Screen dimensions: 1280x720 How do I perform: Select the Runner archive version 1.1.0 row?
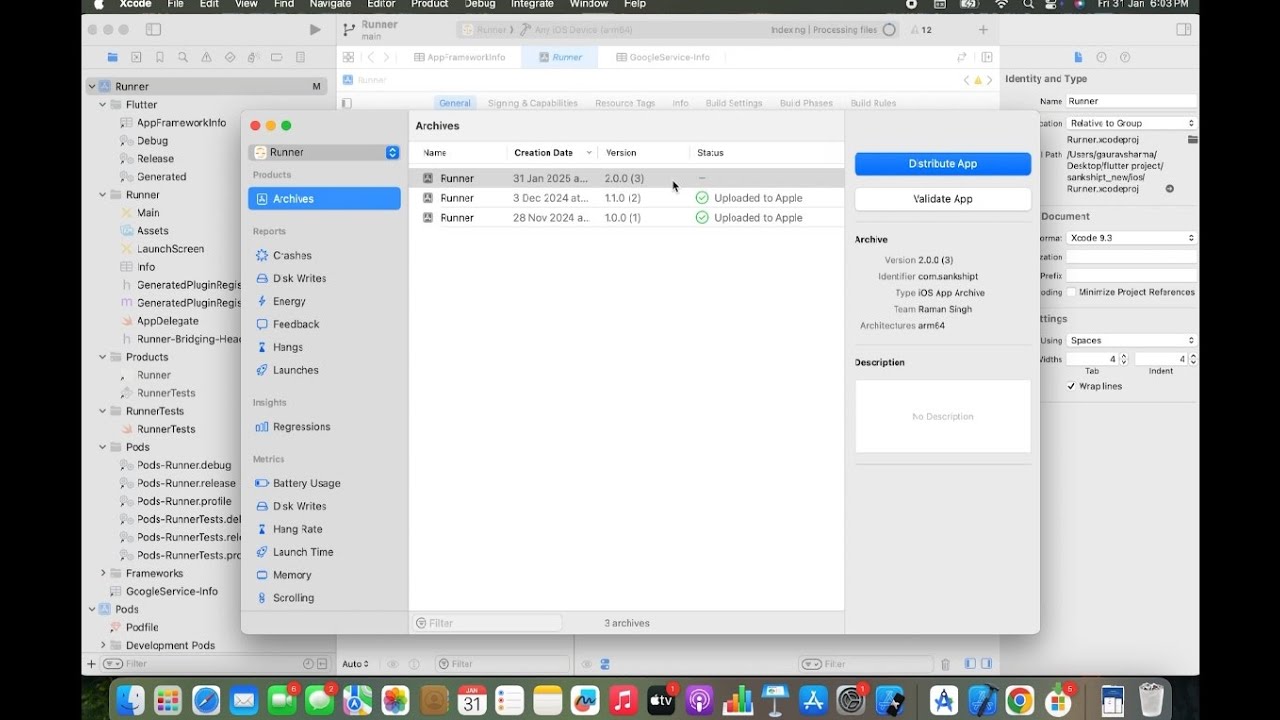(x=626, y=198)
